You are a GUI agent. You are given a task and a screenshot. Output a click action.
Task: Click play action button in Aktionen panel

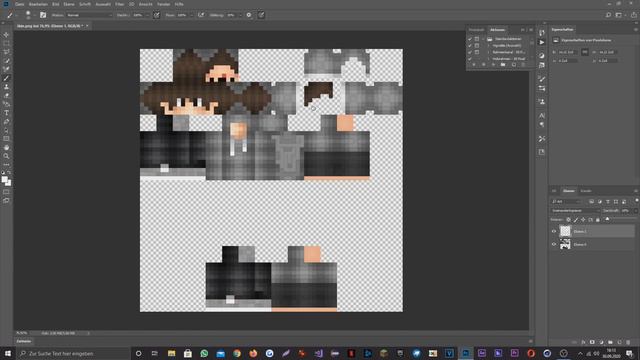tap(493, 64)
